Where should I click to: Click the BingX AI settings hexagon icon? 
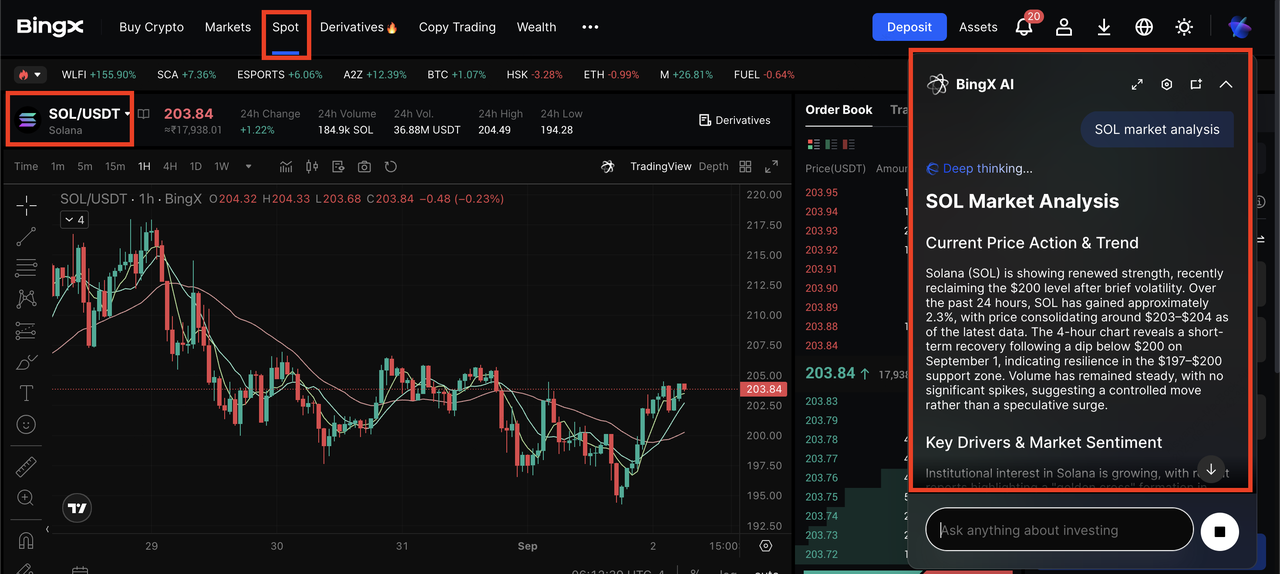1166,85
